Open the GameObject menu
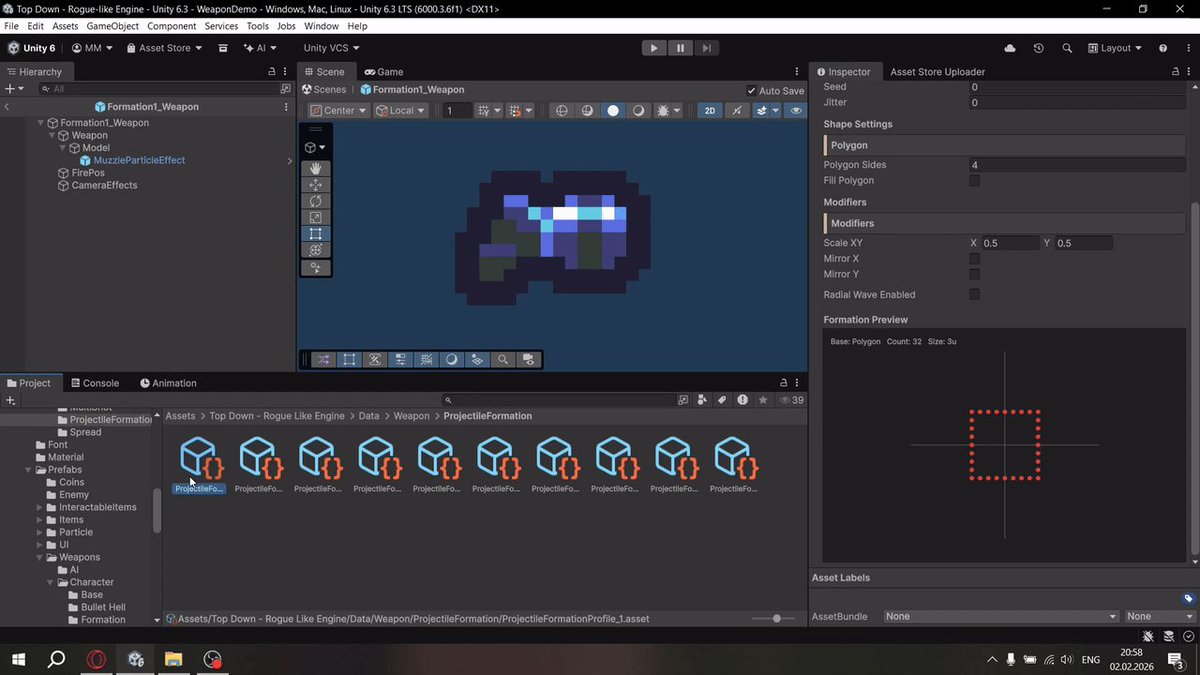 (113, 26)
